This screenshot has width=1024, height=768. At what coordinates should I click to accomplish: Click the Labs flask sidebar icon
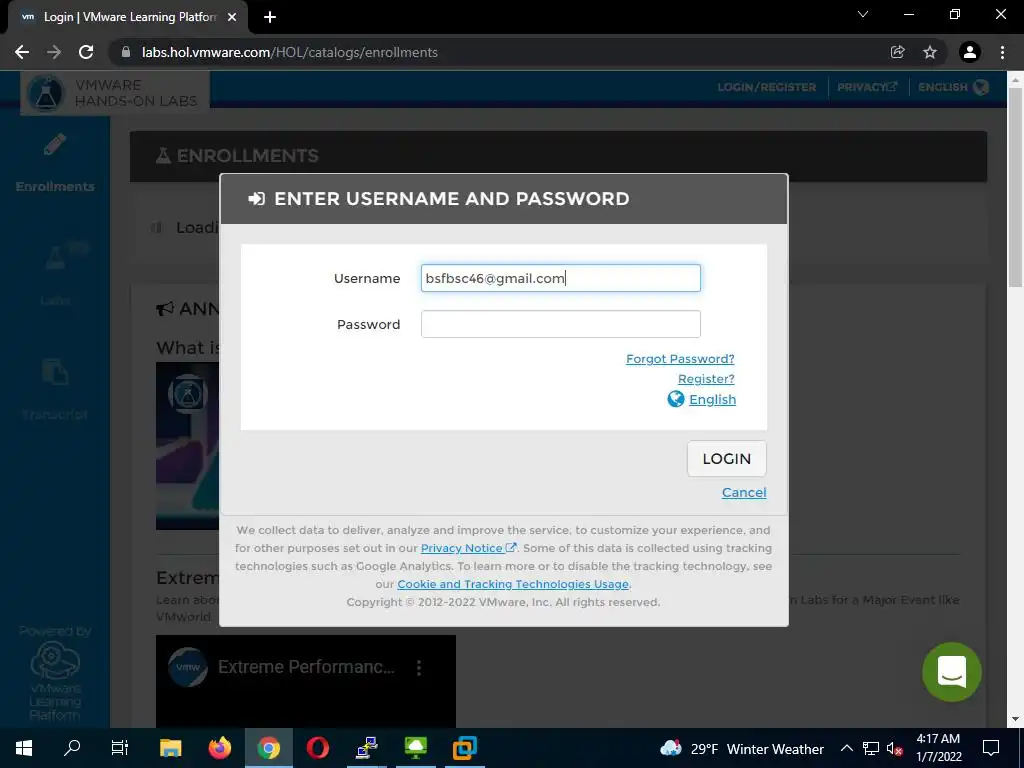point(55,257)
